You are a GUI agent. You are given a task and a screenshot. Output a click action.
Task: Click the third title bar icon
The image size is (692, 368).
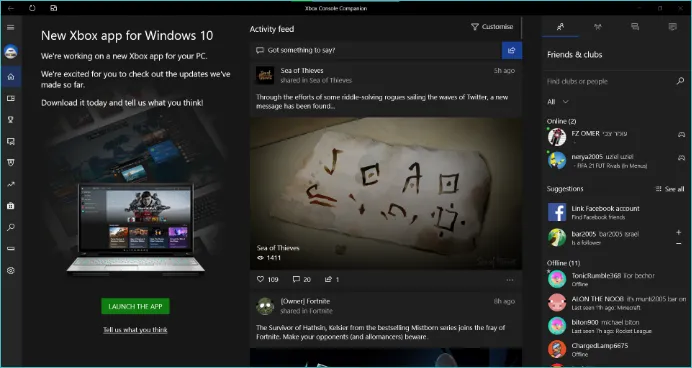[x=53, y=8]
